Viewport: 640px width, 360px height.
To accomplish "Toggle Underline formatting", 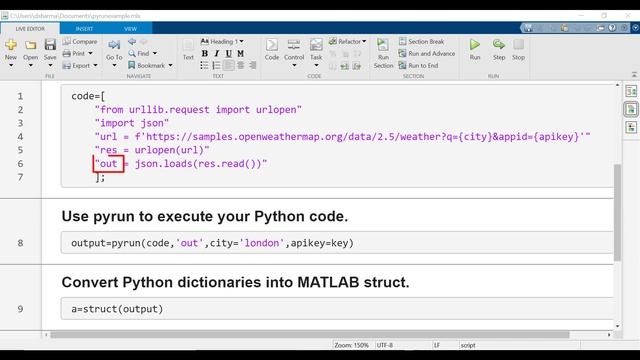I will (229, 53).
